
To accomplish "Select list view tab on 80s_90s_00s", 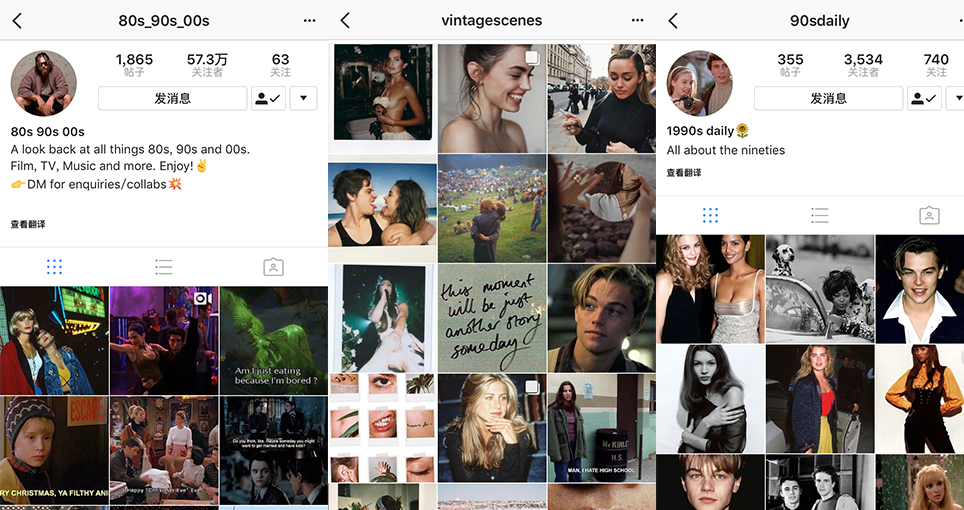I will click(164, 267).
